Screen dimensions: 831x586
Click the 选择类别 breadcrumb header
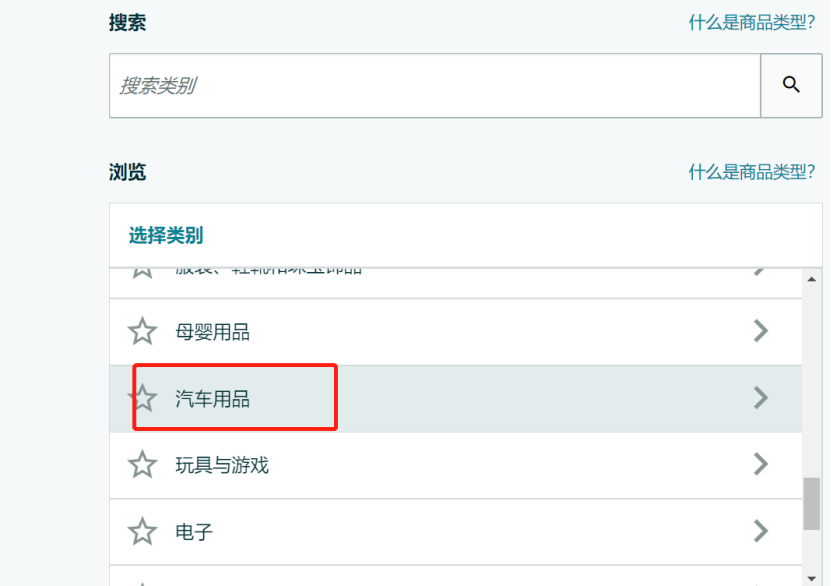pyautogui.click(x=166, y=235)
